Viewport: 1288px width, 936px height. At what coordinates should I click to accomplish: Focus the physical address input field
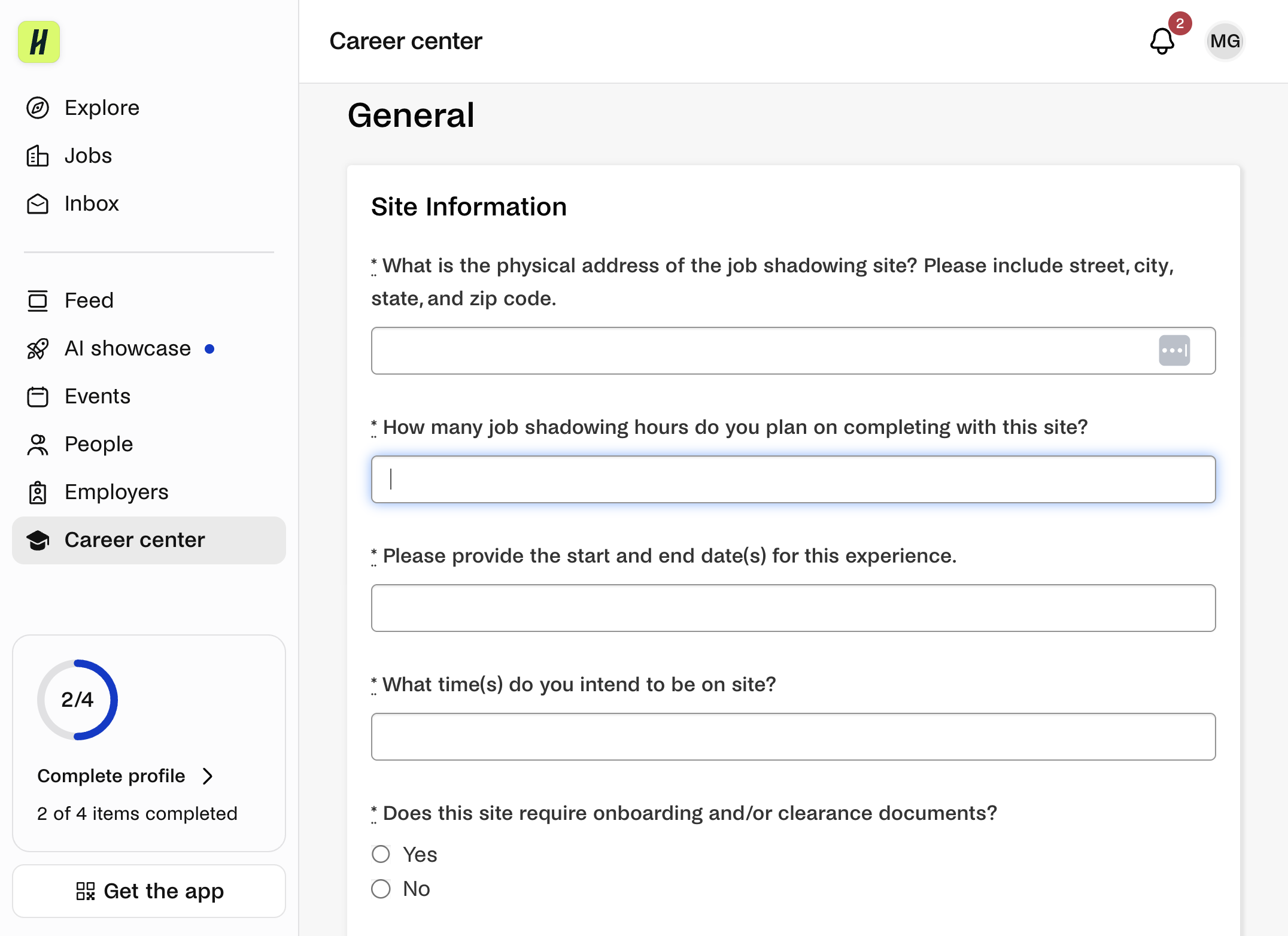[793, 351]
